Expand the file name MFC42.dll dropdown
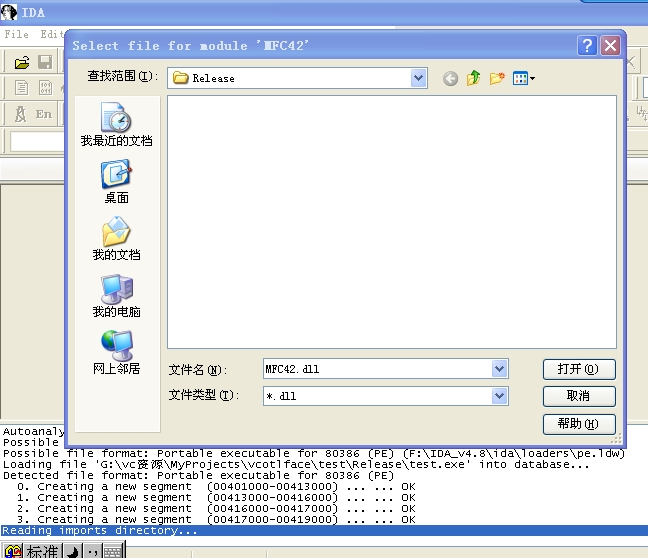The height and width of the screenshot is (558, 648). 499,369
